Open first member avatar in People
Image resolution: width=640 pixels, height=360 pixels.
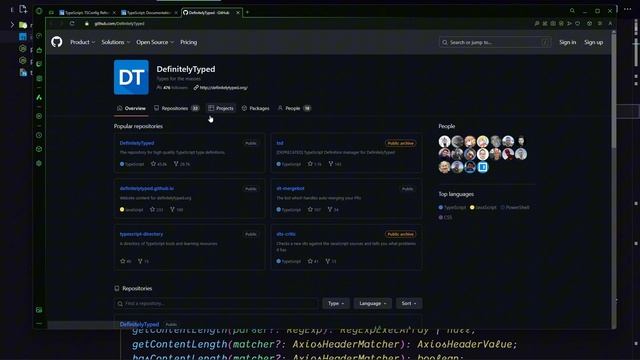click(444, 141)
